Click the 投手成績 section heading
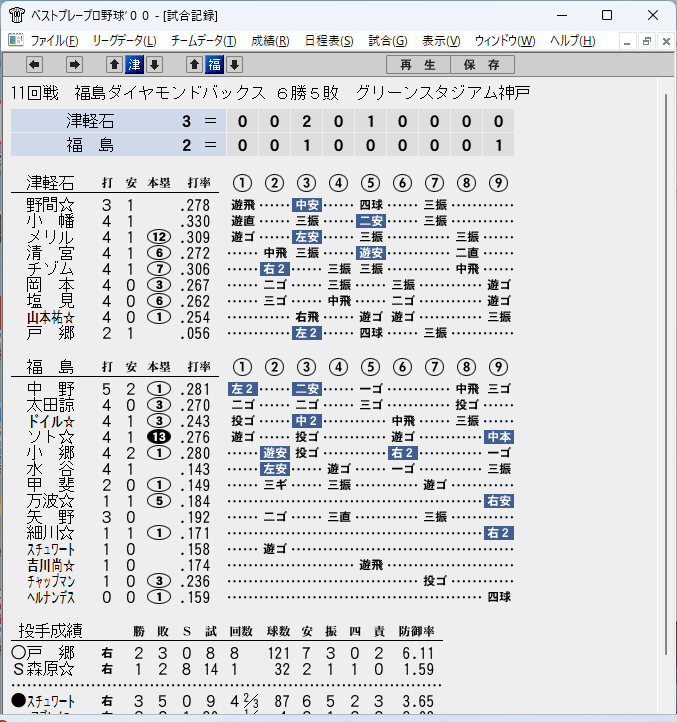This screenshot has width=677, height=722. click(x=50, y=630)
